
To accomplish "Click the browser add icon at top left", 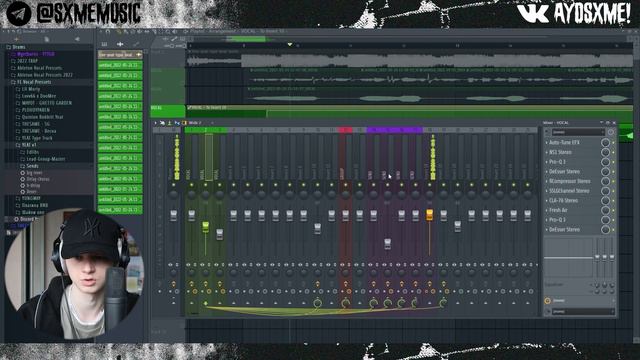I will pyautogui.click(x=16, y=39).
